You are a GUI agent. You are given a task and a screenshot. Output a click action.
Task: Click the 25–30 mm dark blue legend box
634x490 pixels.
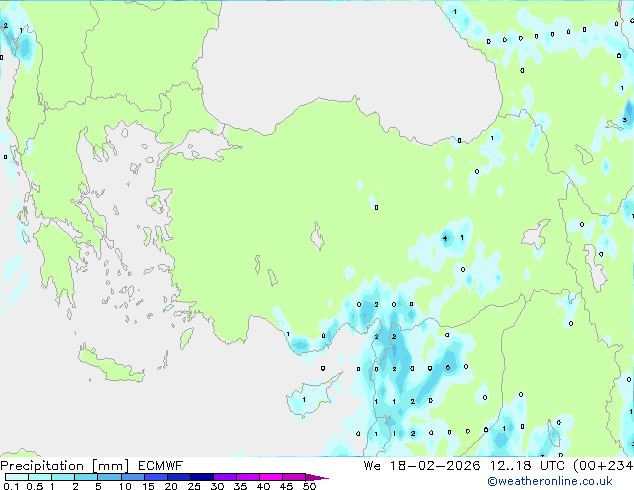(201, 477)
